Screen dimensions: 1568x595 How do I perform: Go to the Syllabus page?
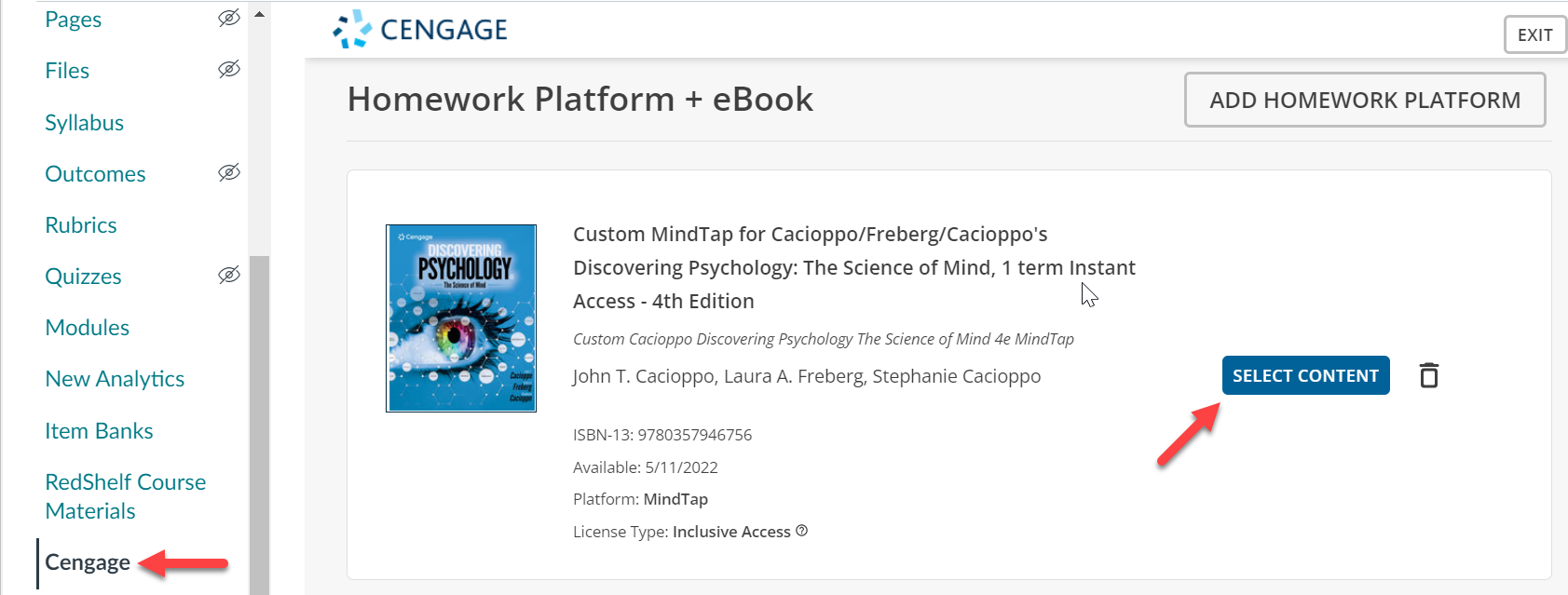tap(84, 123)
